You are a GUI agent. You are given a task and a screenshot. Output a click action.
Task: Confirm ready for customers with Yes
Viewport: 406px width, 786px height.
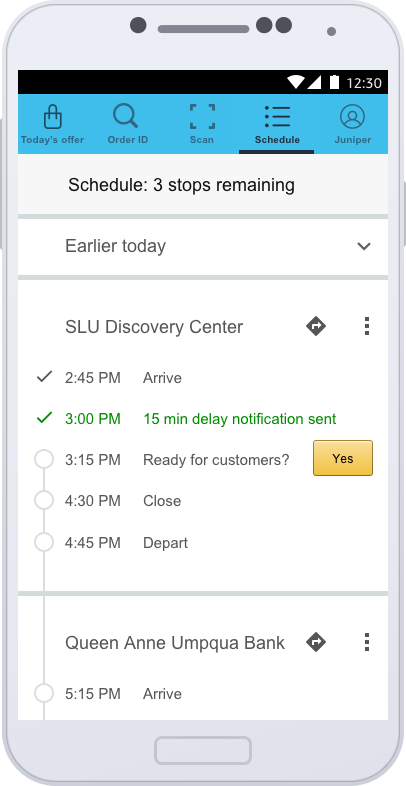pos(343,458)
